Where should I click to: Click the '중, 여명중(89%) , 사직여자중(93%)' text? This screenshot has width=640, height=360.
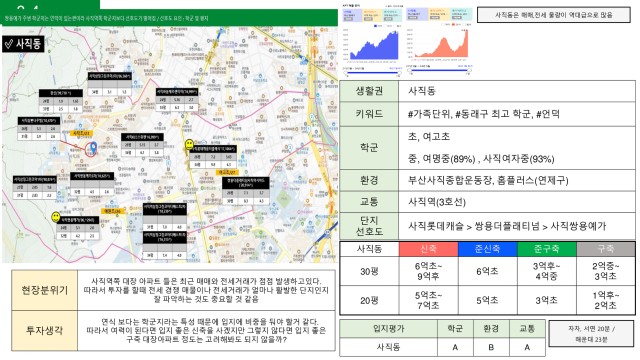[481, 159]
